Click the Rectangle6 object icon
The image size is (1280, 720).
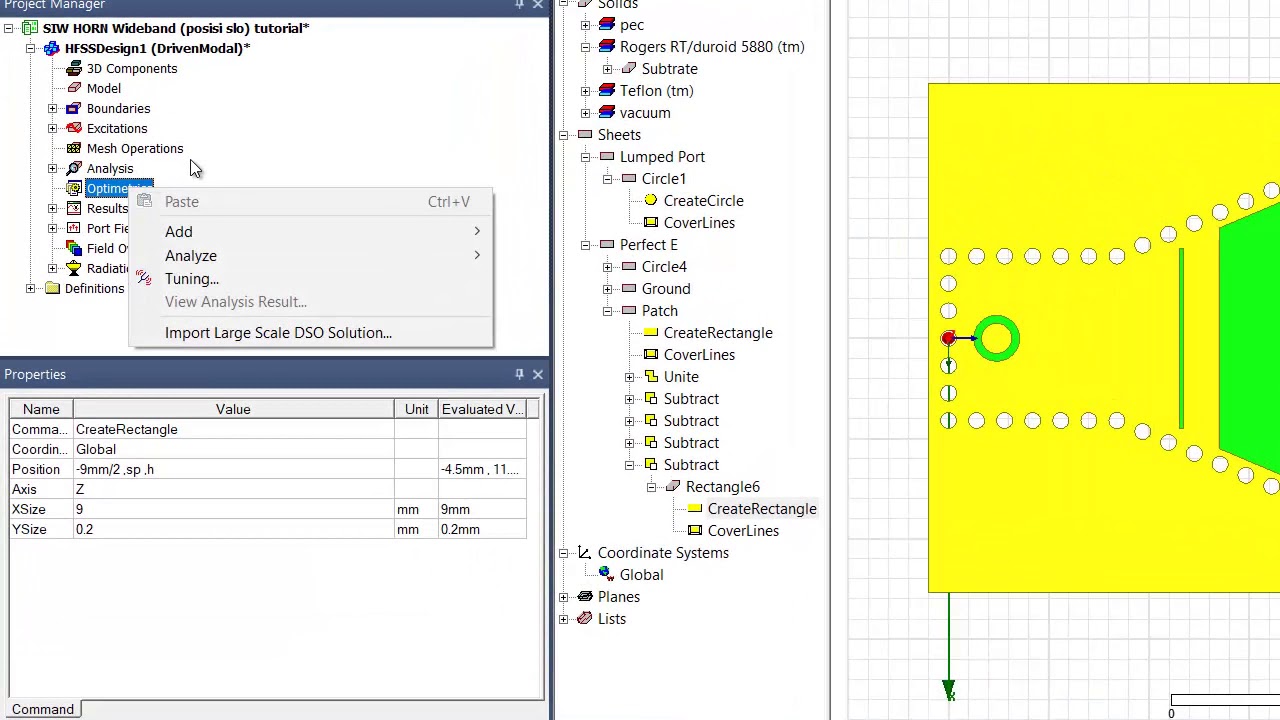(673, 487)
